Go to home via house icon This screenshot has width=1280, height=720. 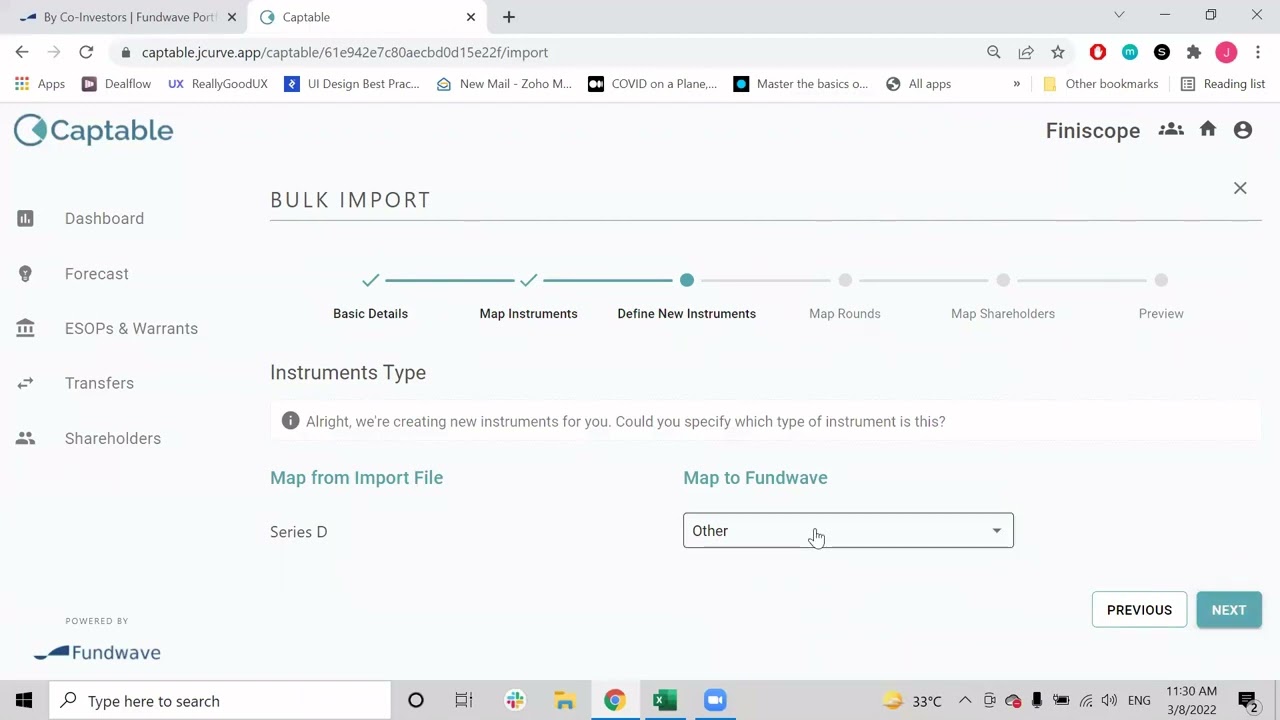[1208, 129]
